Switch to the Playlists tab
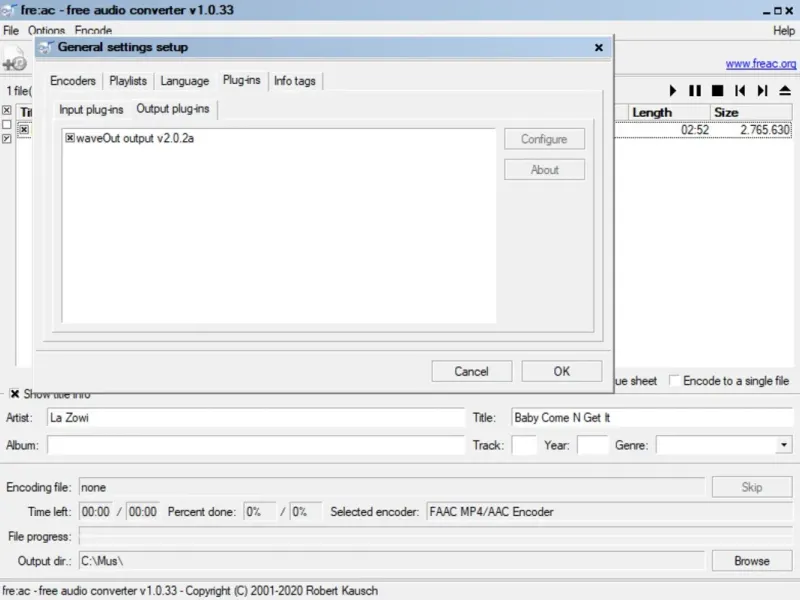This screenshot has height=600, width=800. click(128, 81)
